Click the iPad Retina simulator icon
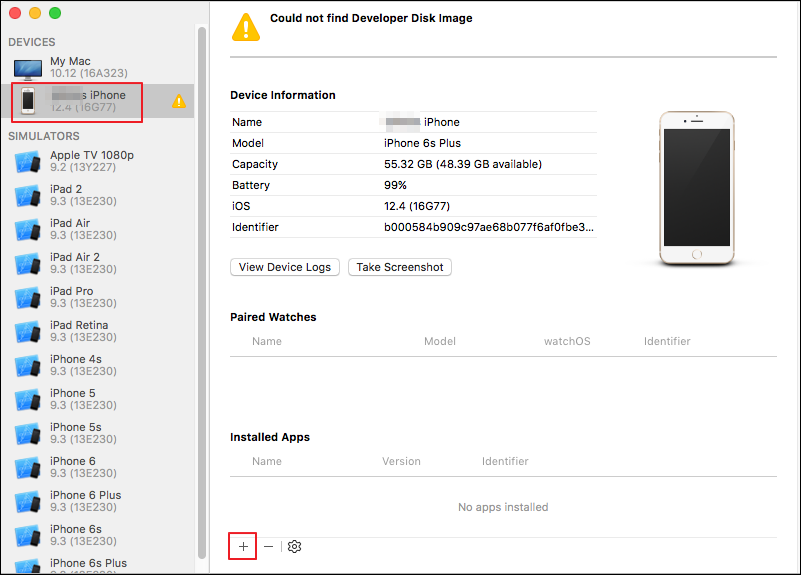801x575 pixels. [28, 331]
